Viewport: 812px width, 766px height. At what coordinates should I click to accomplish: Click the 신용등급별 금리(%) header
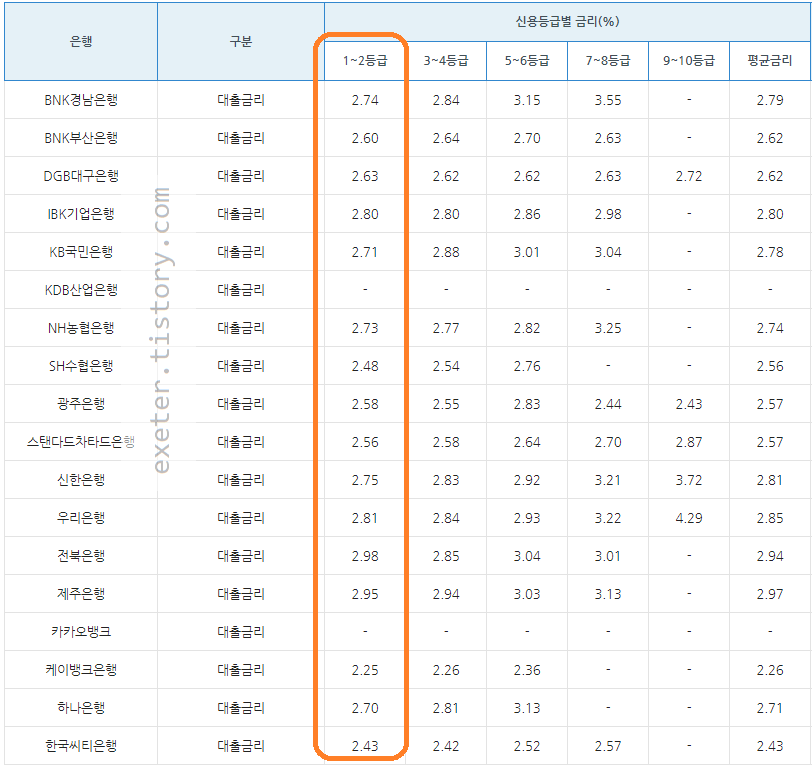(x=567, y=21)
